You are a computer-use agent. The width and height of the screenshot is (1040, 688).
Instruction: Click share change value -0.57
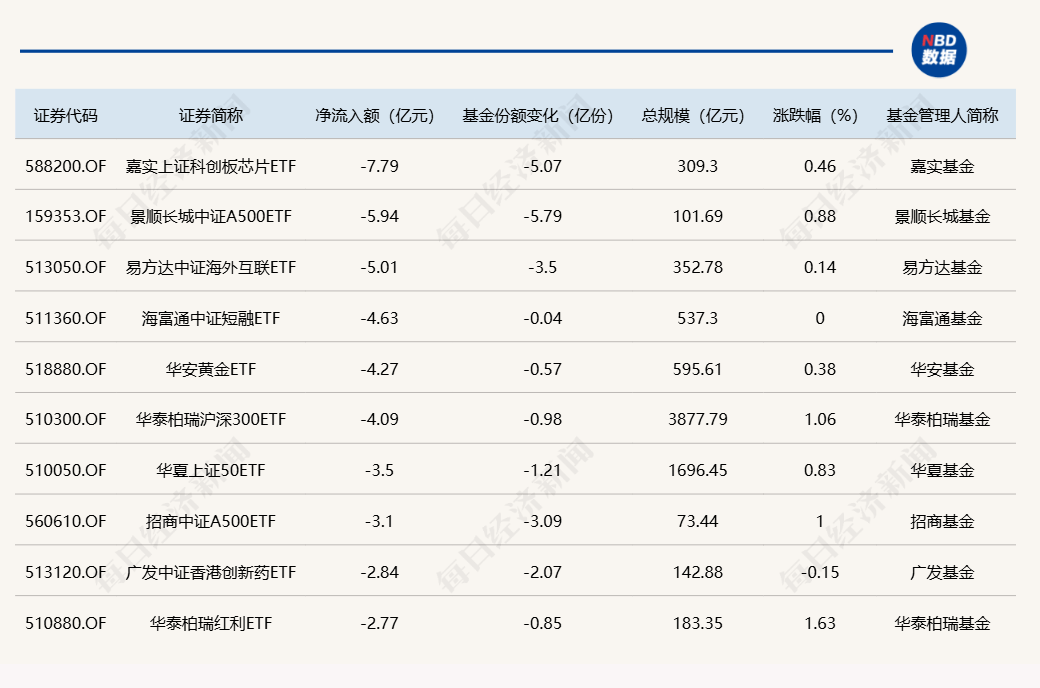tap(543, 369)
